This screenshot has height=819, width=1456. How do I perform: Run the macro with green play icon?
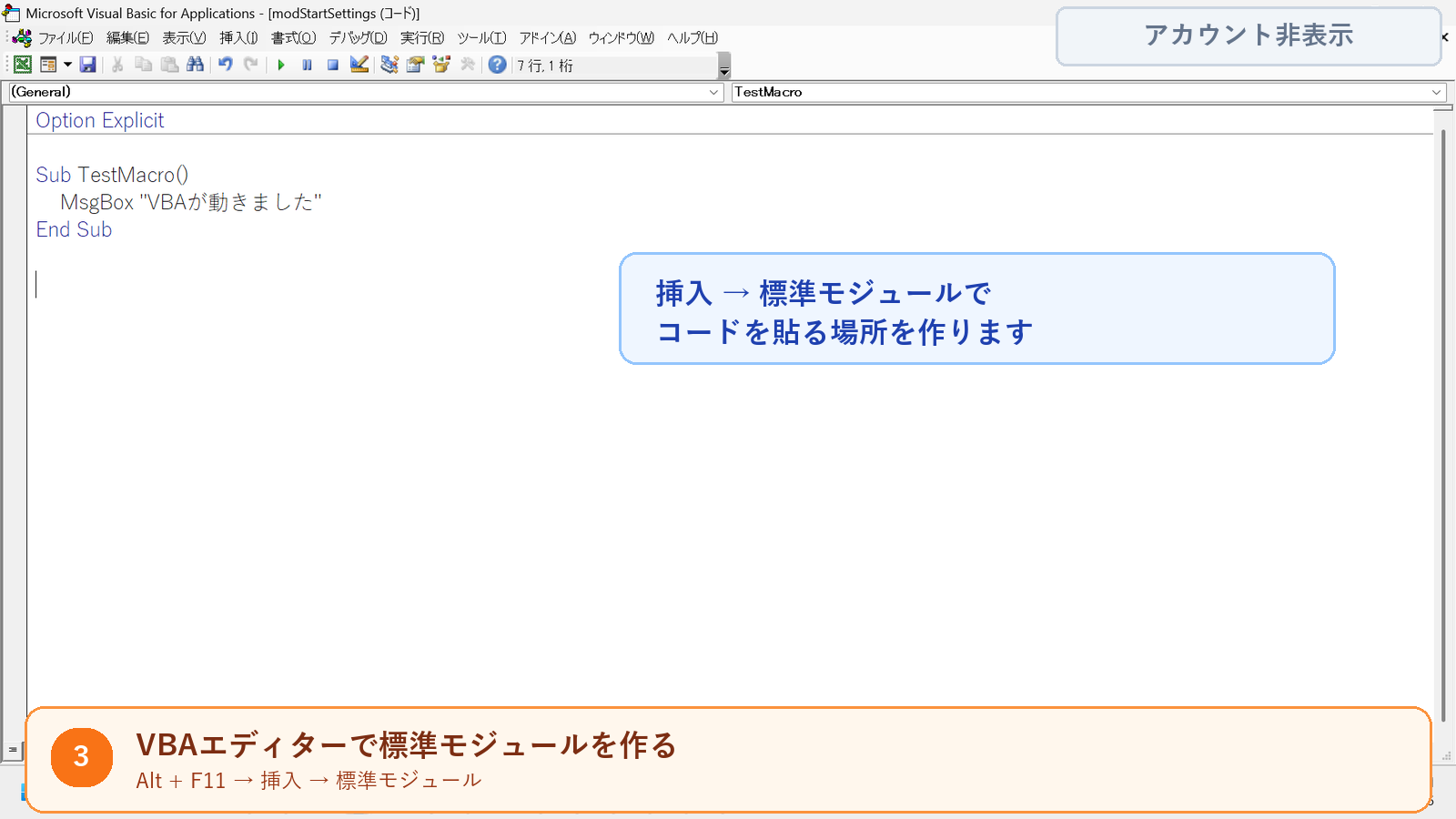pos(281,65)
